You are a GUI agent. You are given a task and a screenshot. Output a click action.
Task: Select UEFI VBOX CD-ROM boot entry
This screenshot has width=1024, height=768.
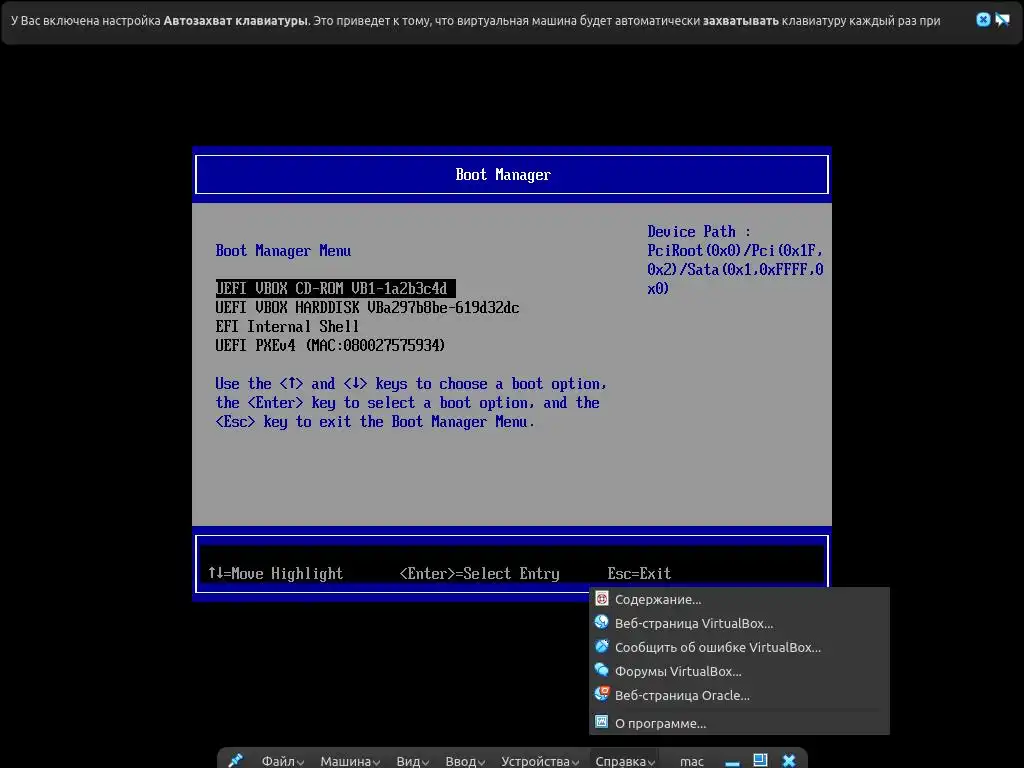pyautogui.click(x=336, y=289)
